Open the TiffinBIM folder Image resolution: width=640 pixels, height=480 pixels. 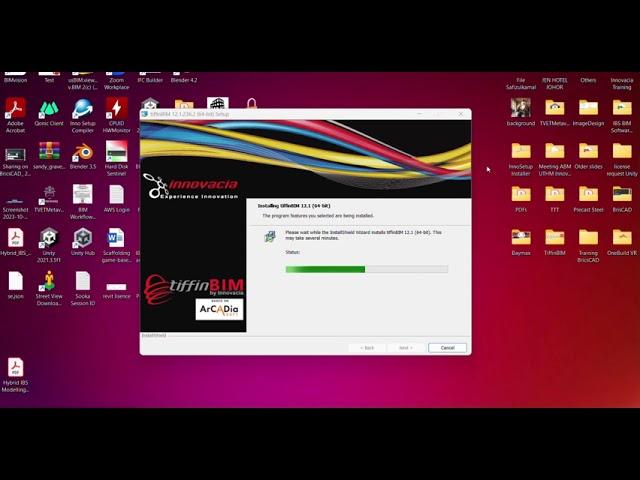554,242
